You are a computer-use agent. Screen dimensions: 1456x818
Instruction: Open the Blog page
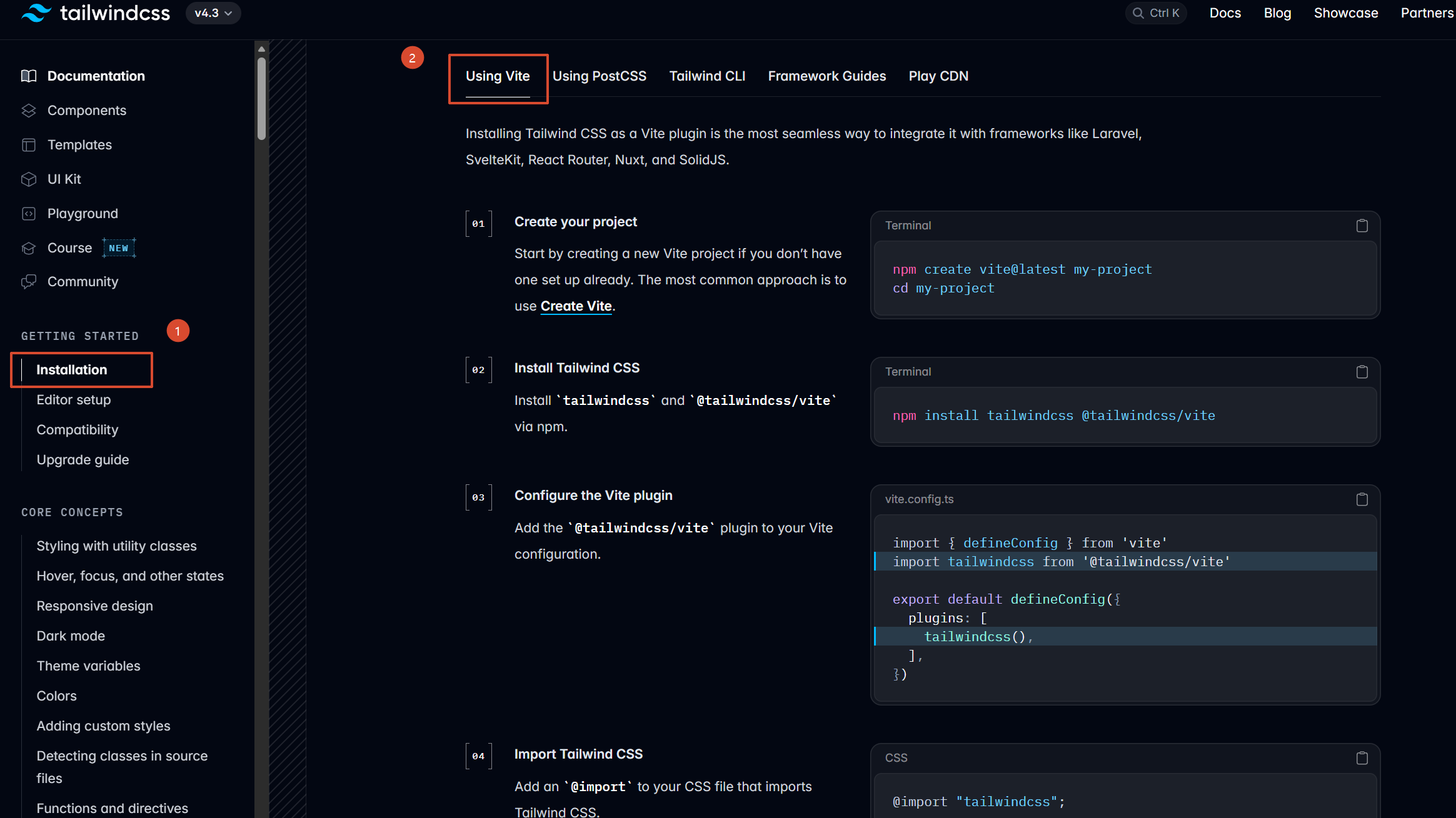[x=1277, y=13]
